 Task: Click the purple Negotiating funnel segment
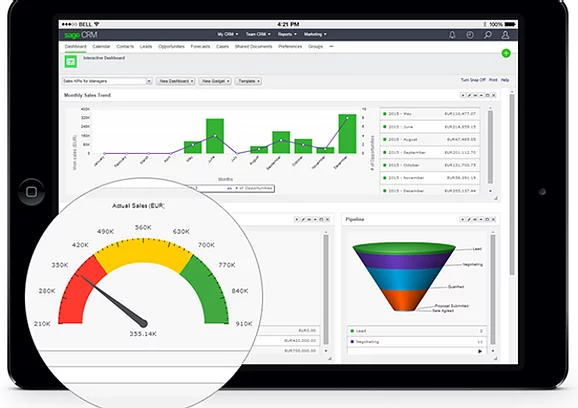coord(404,261)
